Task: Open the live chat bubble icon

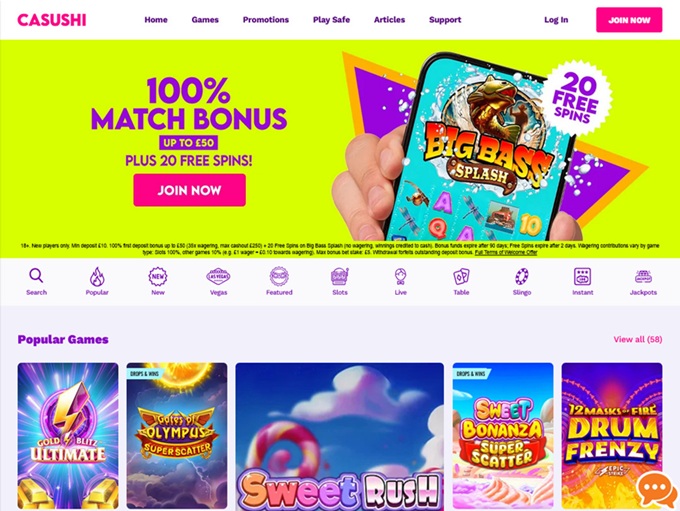Action: click(656, 489)
